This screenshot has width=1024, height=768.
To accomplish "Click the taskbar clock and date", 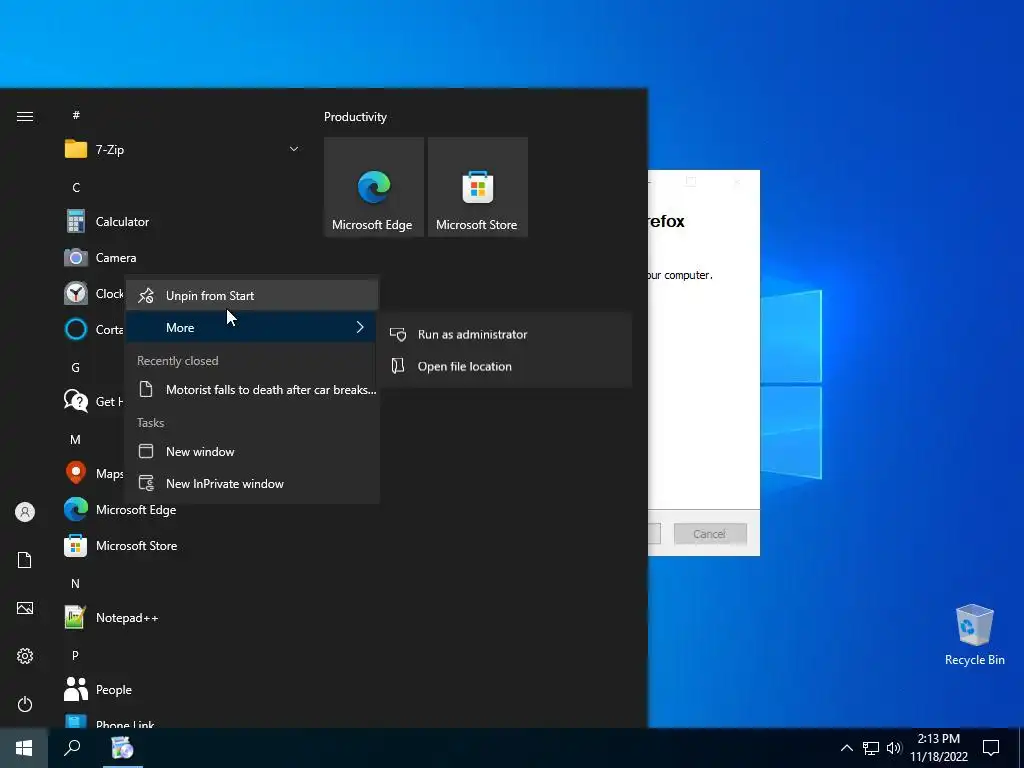I will tap(938, 748).
